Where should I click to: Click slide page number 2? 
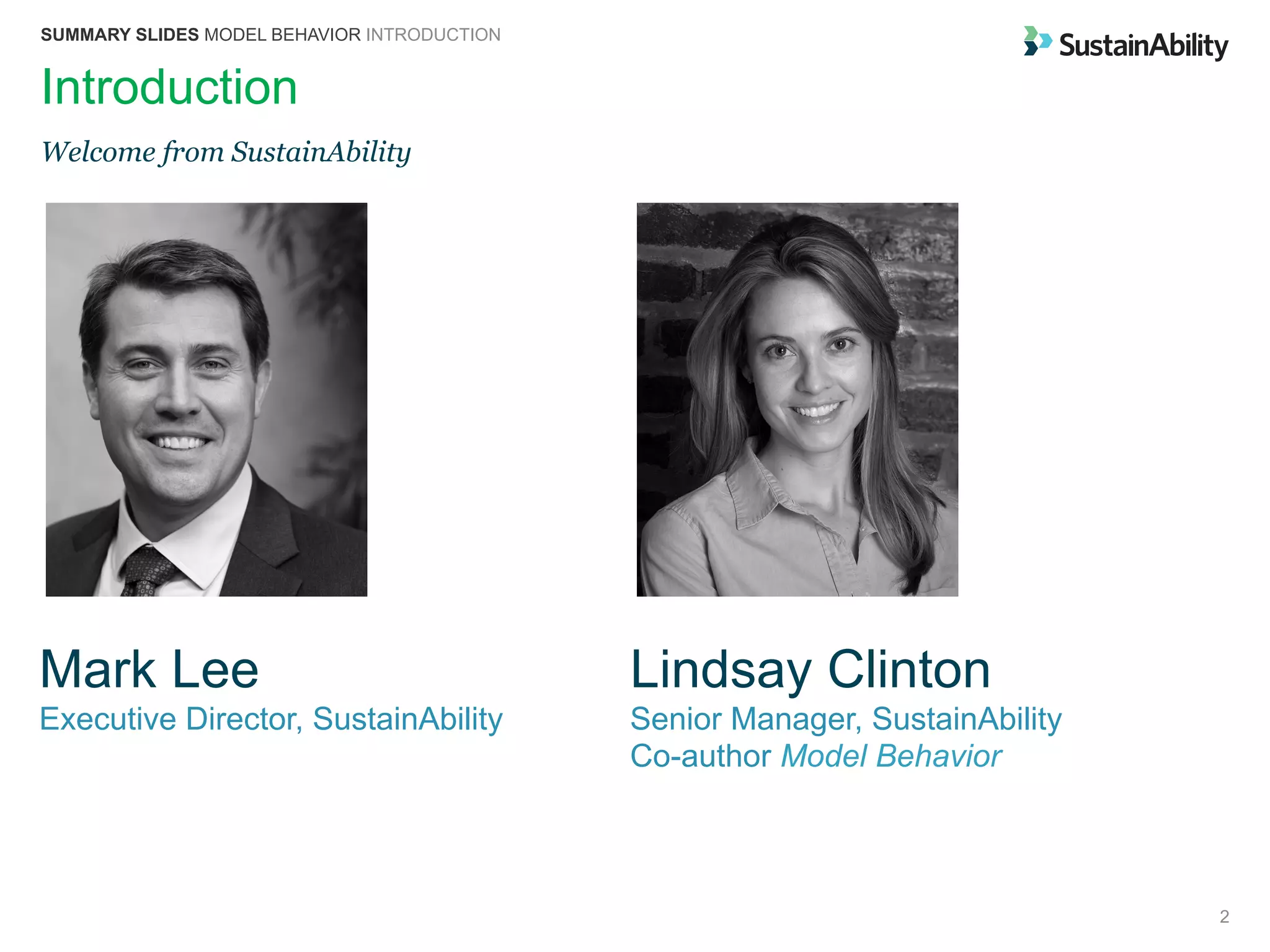pos(1223,916)
